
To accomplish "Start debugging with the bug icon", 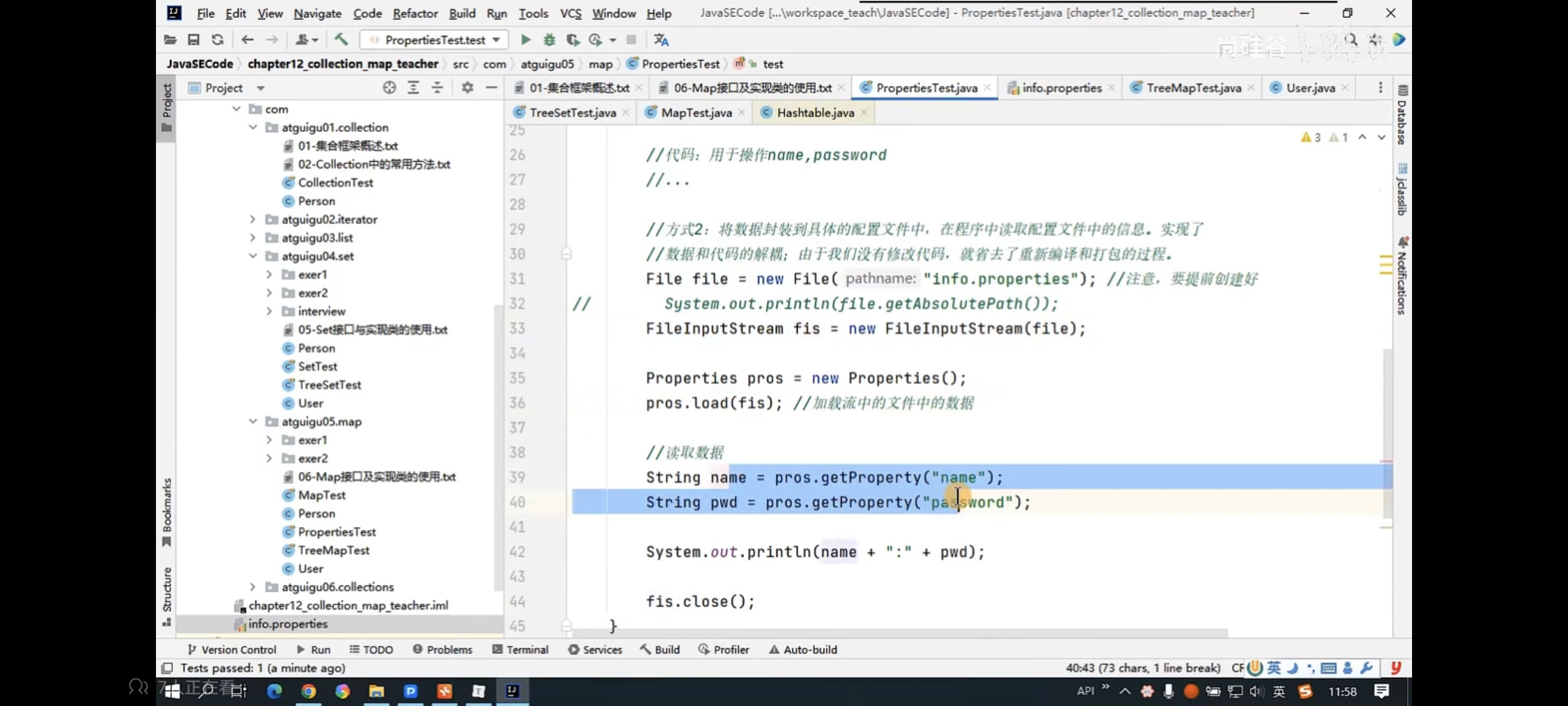I will click(549, 40).
